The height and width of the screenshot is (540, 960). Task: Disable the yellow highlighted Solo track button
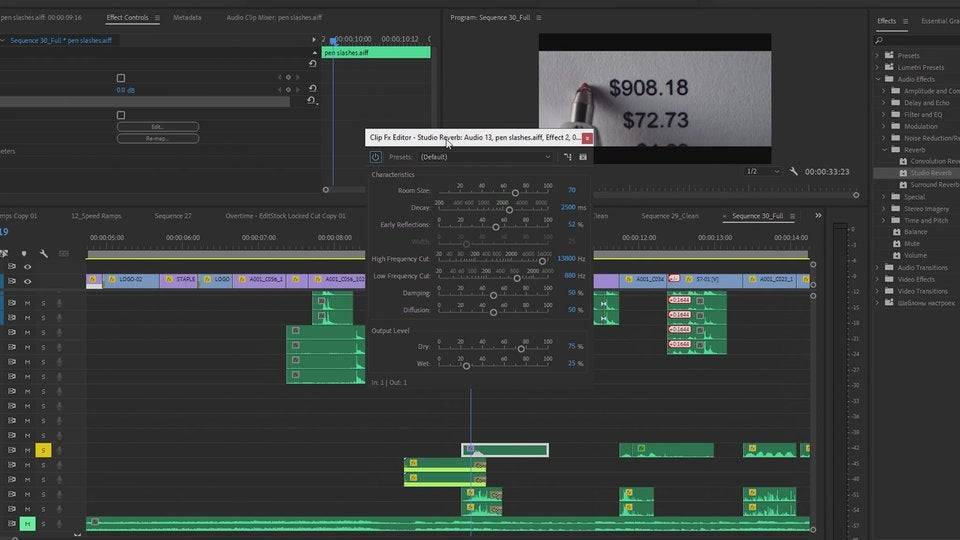pyautogui.click(x=43, y=451)
